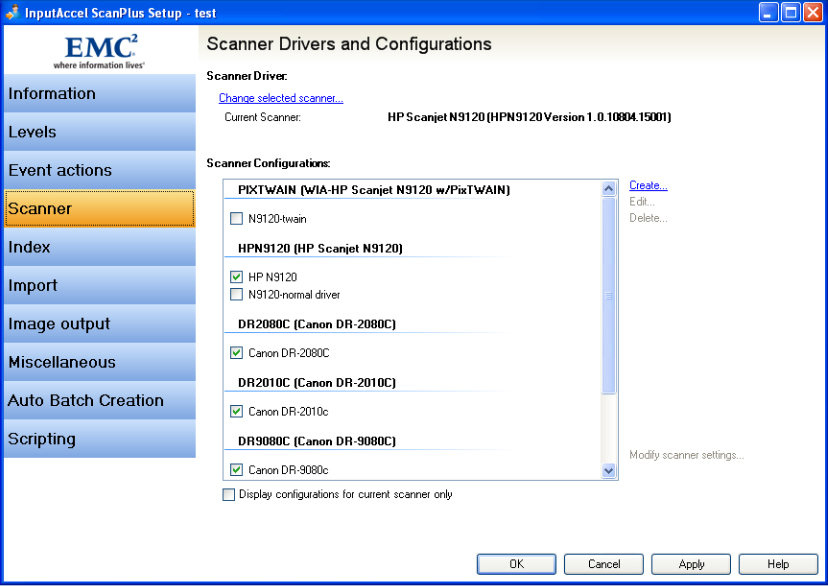Click Change selected scanner link
828x586 pixels.
point(281,98)
